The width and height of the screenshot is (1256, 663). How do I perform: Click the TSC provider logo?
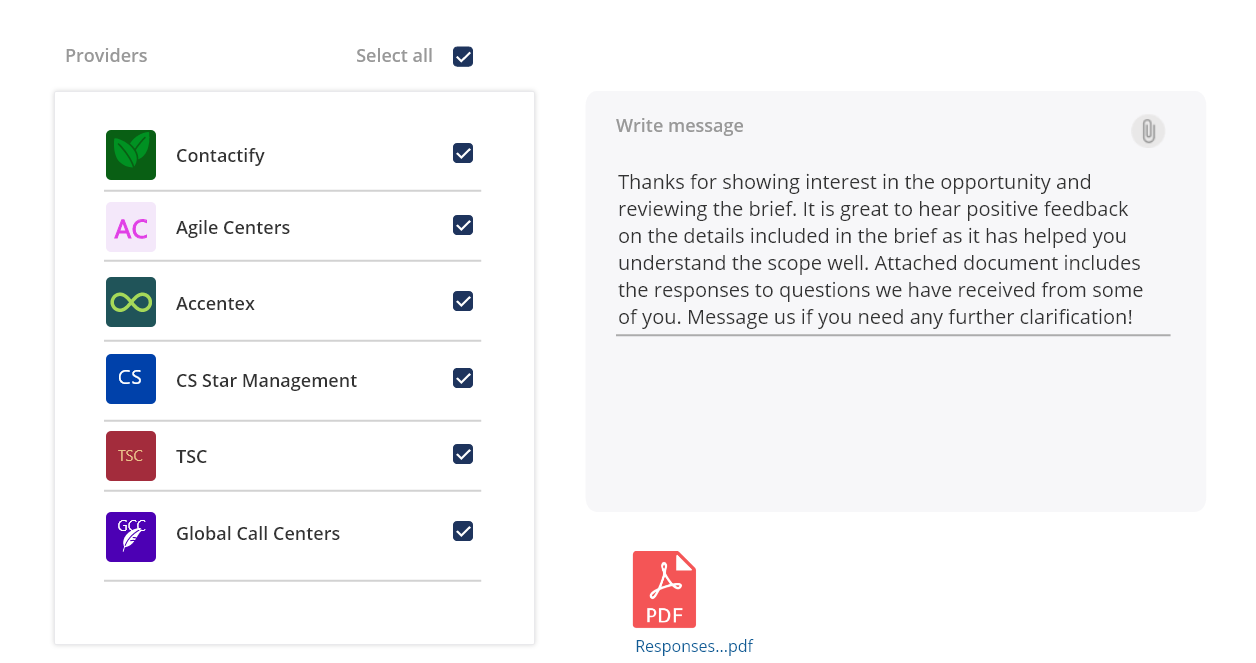click(x=130, y=455)
